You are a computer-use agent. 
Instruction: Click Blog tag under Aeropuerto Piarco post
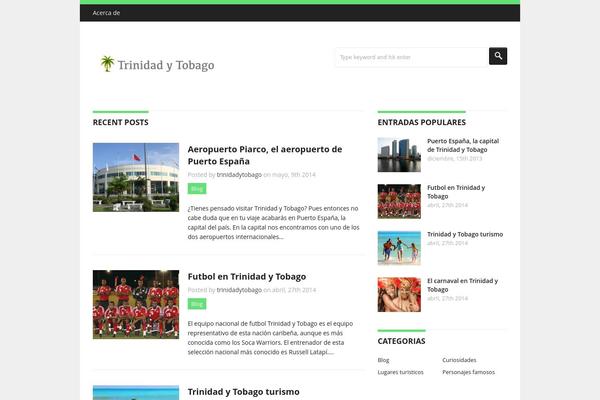click(x=197, y=188)
